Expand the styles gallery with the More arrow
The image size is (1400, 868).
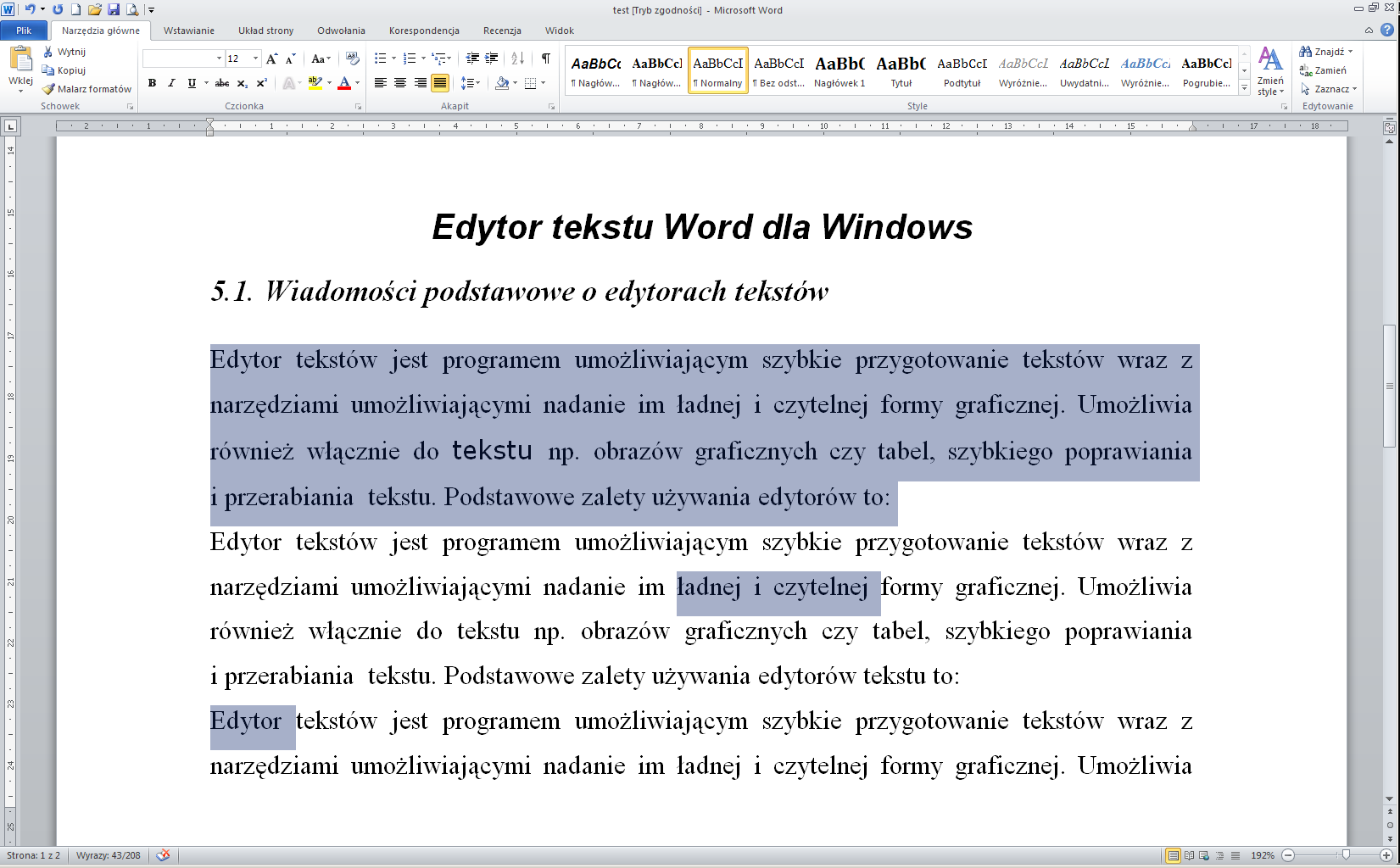pos(1244,87)
